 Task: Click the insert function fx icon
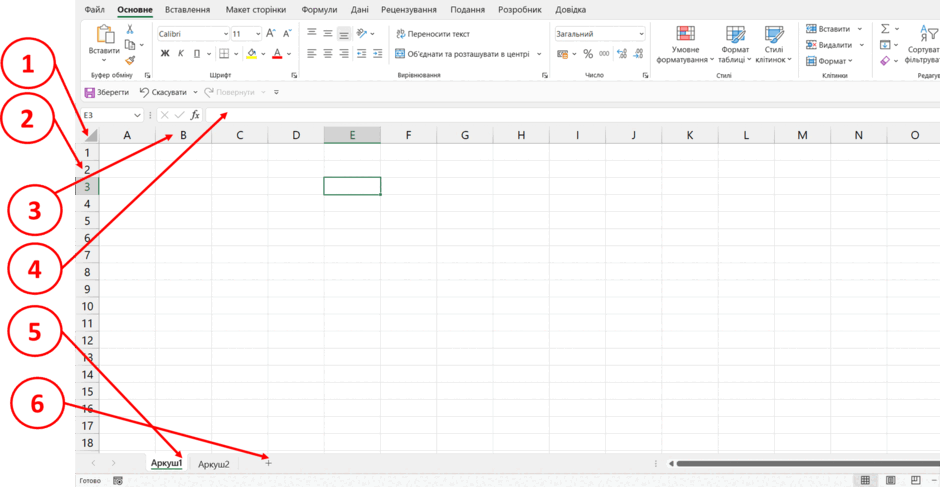pyautogui.click(x=195, y=115)
